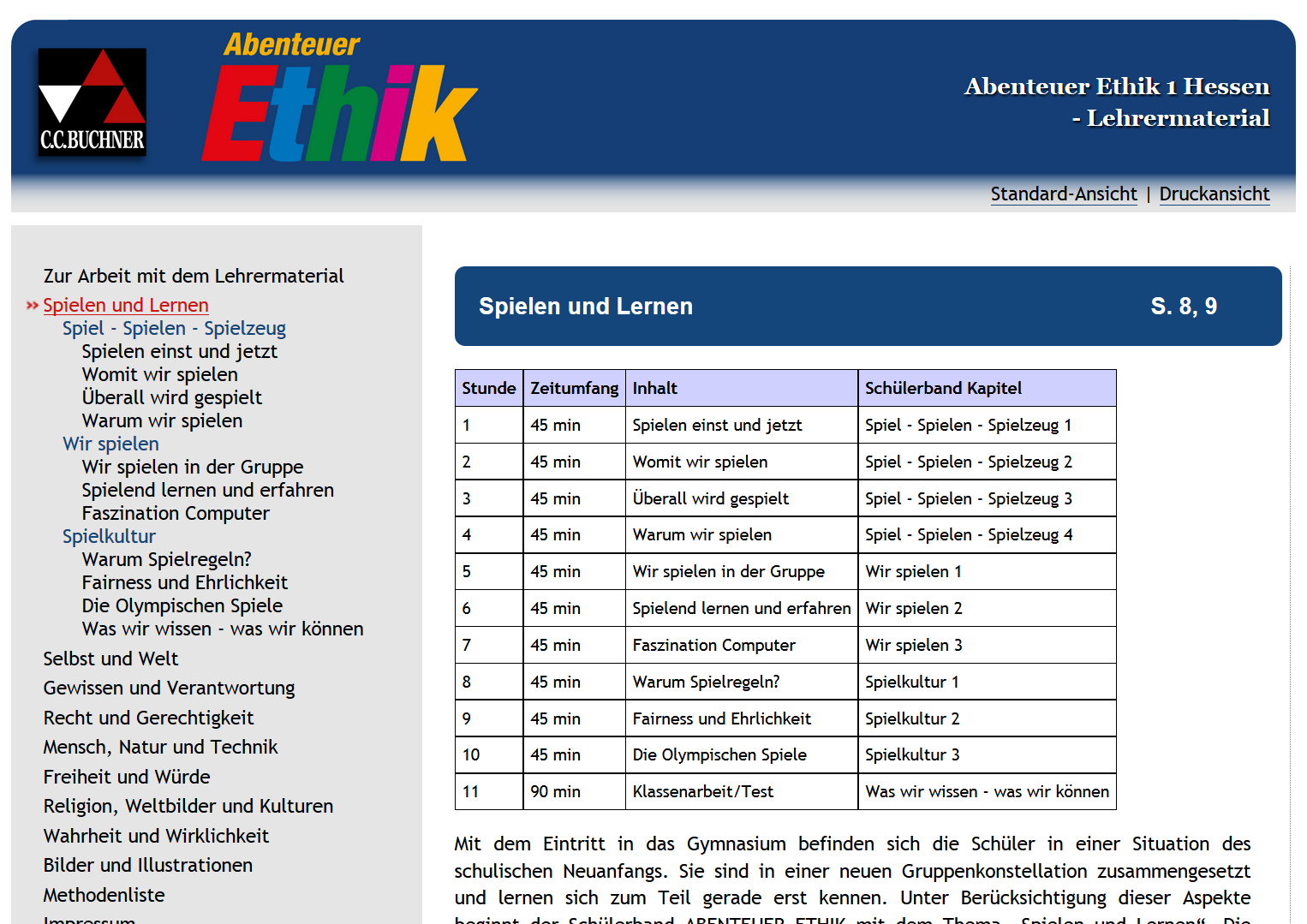
Task: Click table cell 'Spielkultur 2'
Action: (988, 718)
